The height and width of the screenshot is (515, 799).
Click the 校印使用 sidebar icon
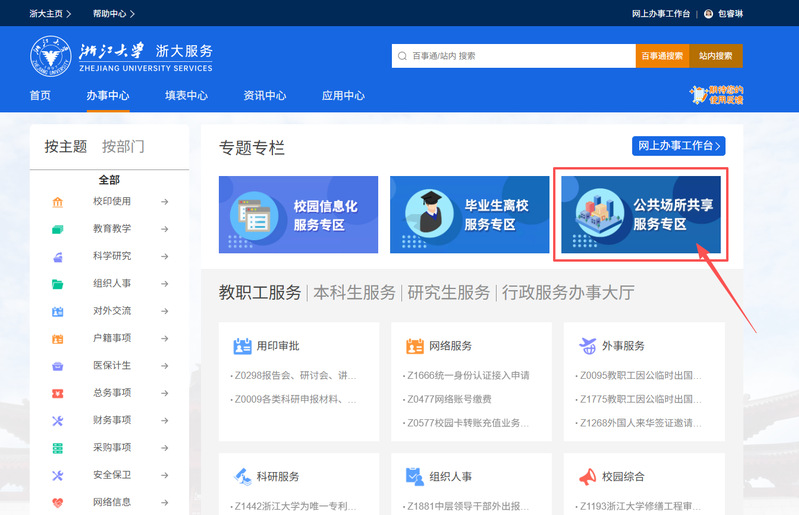pyautogui.click(x=58, y=202)
